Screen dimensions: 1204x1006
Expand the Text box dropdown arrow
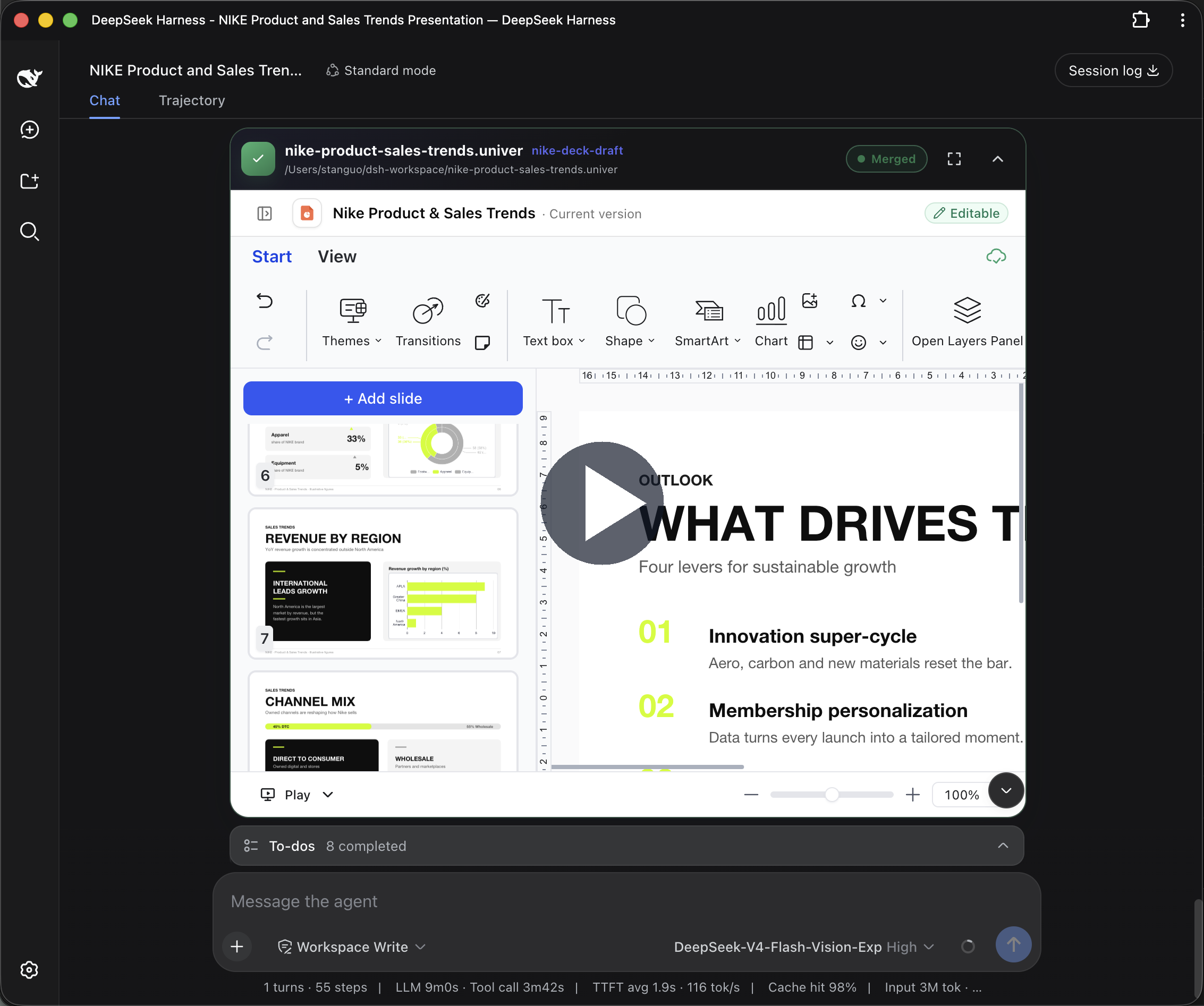pos(582,340)
